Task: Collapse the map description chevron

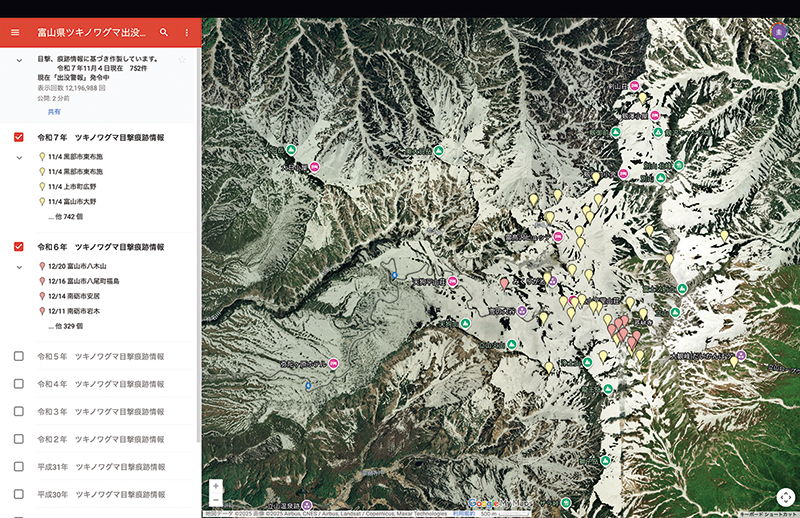Action: [x=19, y=60]
